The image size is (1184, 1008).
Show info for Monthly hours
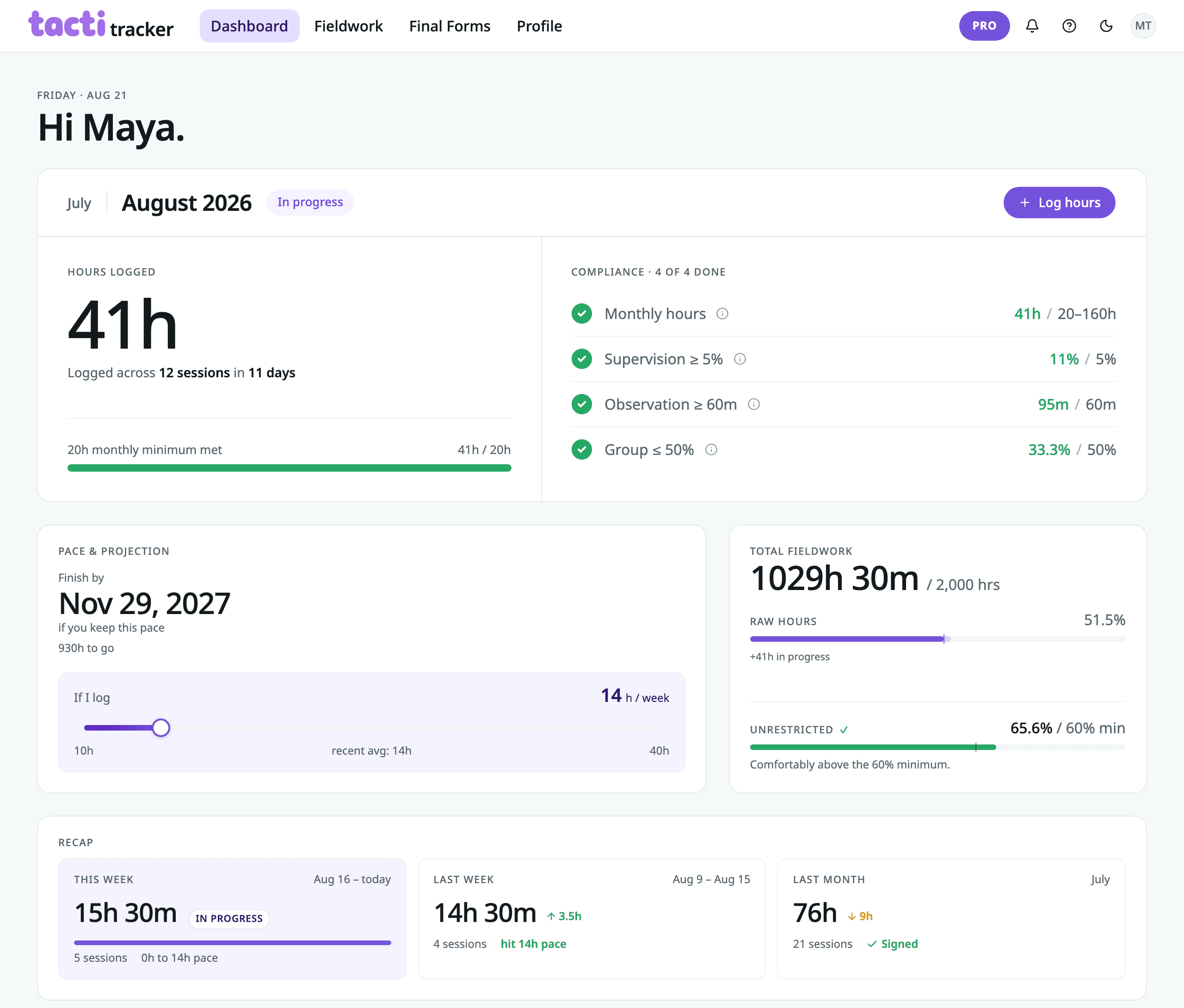(x=722, y=313)
